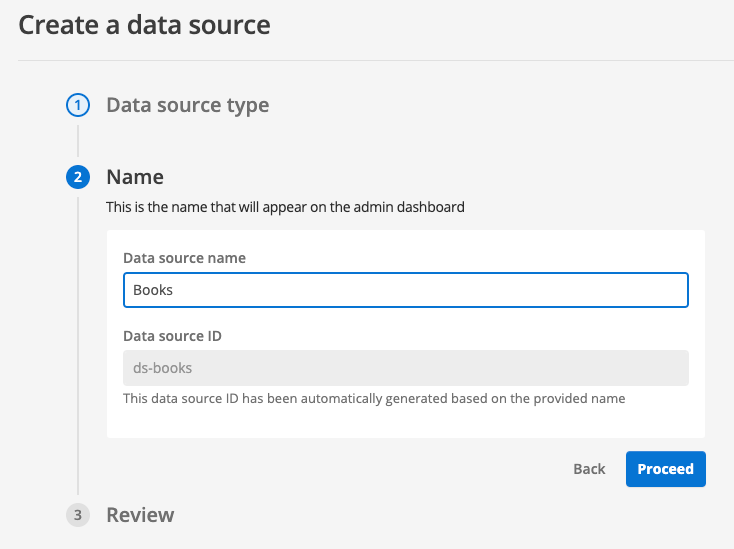Click the Data source ID label

pos(172,336)
